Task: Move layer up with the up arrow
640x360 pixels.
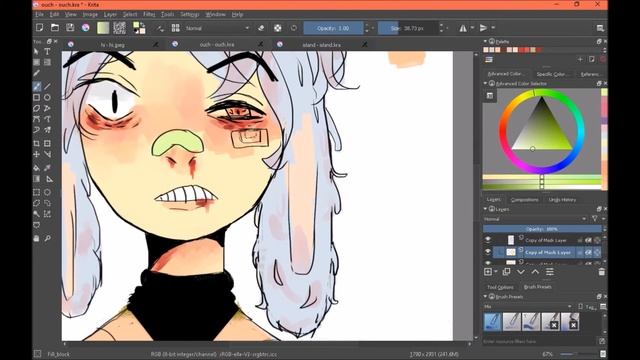Action: coord(535,272)
